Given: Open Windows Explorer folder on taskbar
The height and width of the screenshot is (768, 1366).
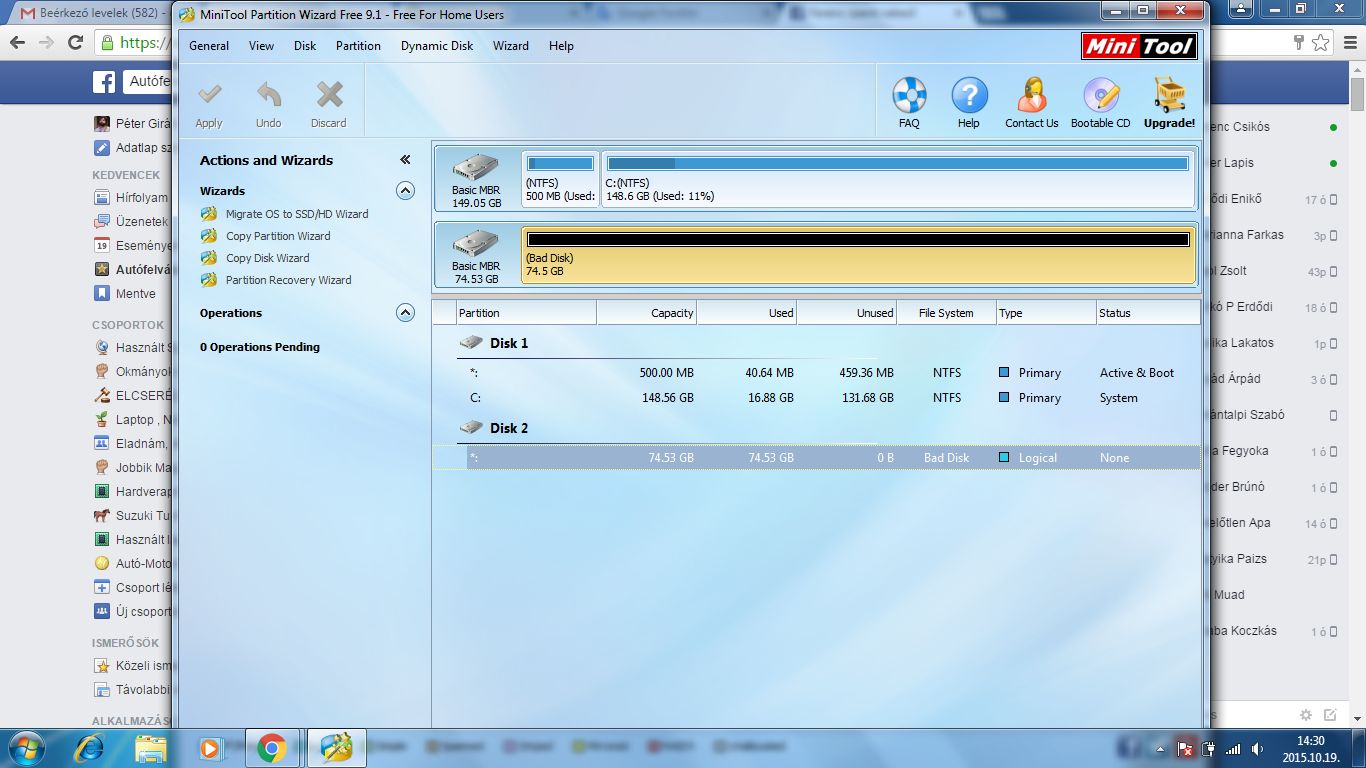Looking at the screenshot, I should click(151, 747).
